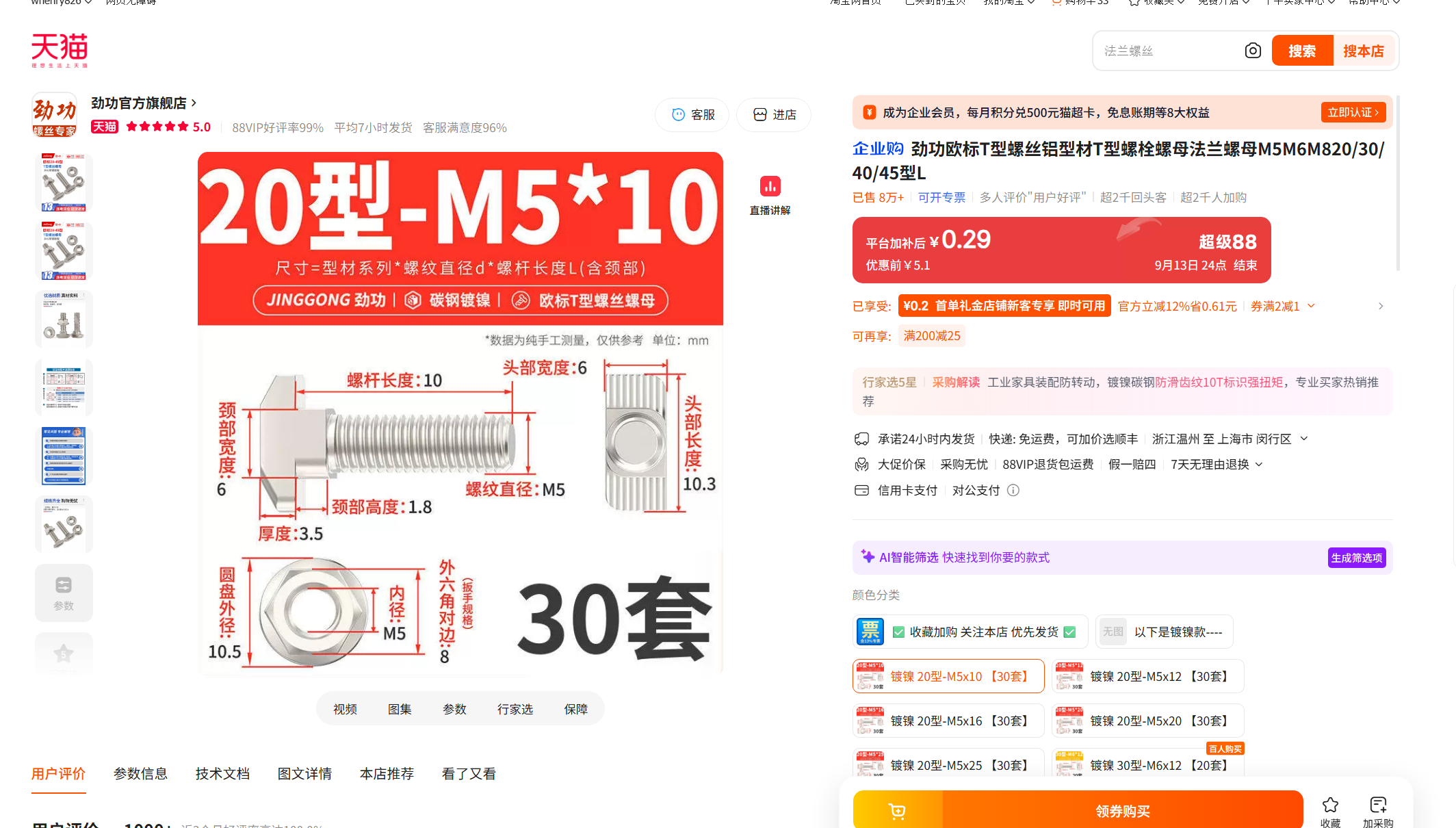Jump to 参数 in the image pill bar
1456x828 pixels.
(455, 709)
